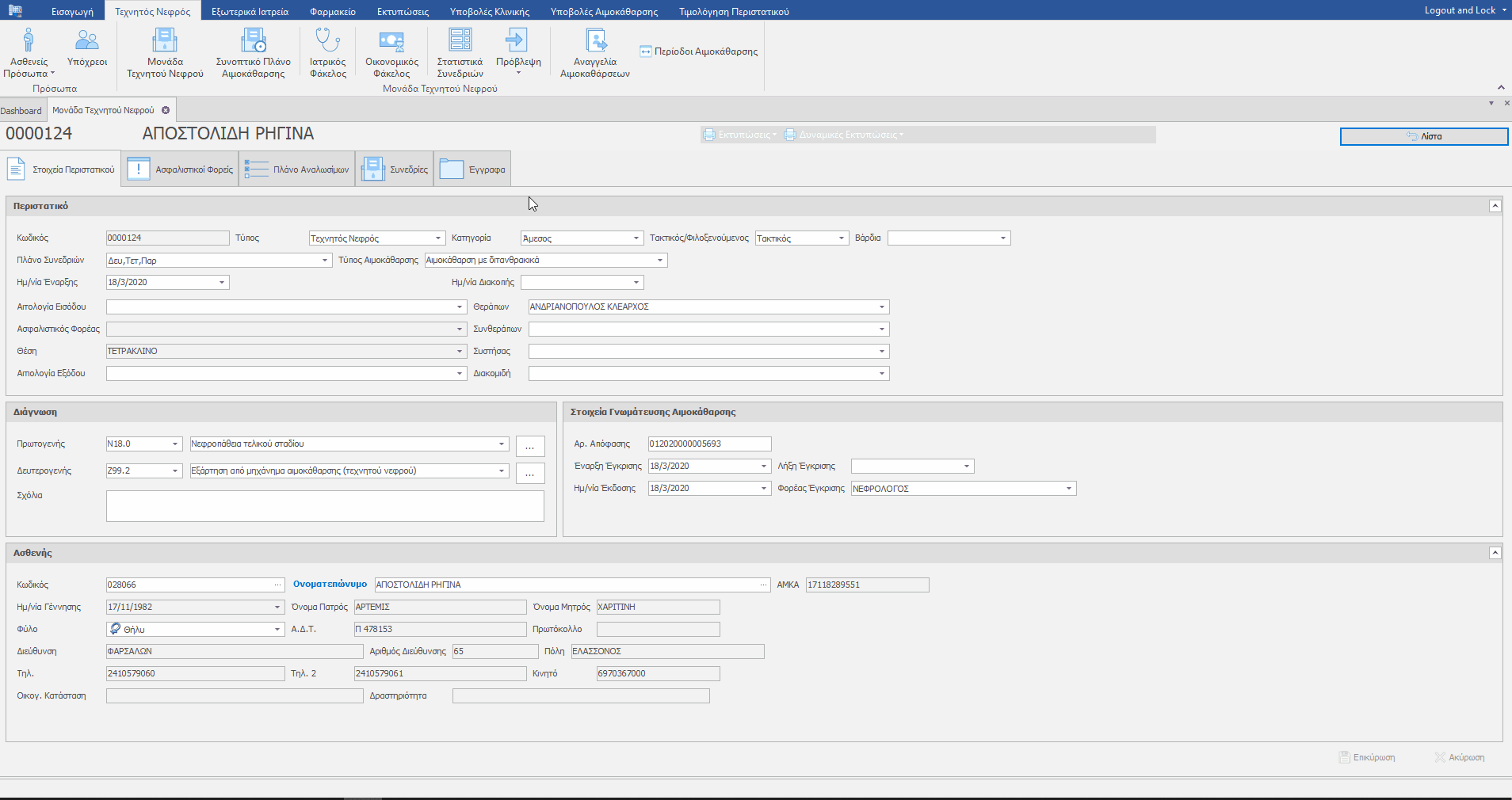This screenshot has height=800, width=1512.
Task: Collapse the Περιστατικό section
Action: pos(1495,206)
